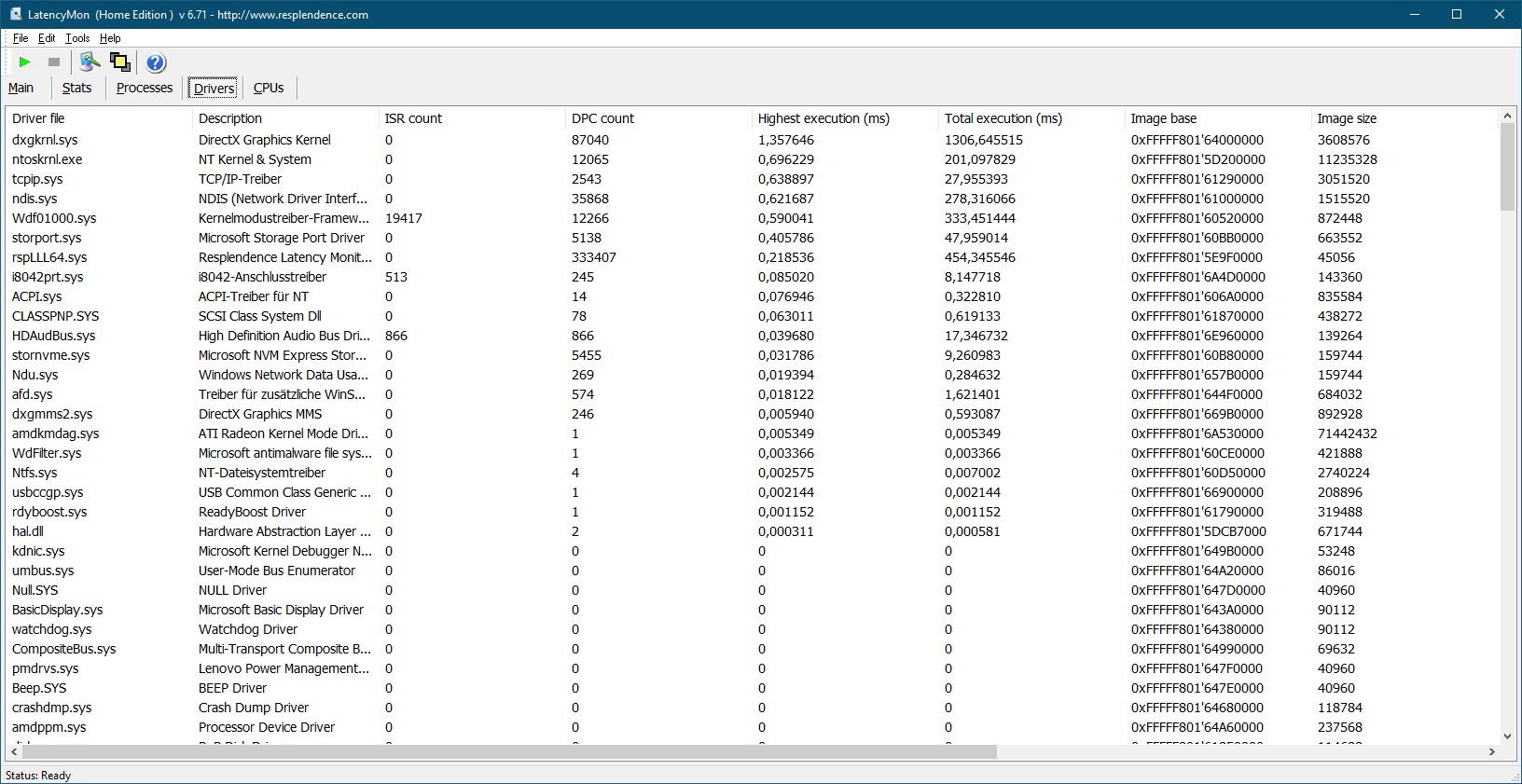Select the Drivers tab
Viewport: 1522px width, 784px height.
click(x=214, y=88)
